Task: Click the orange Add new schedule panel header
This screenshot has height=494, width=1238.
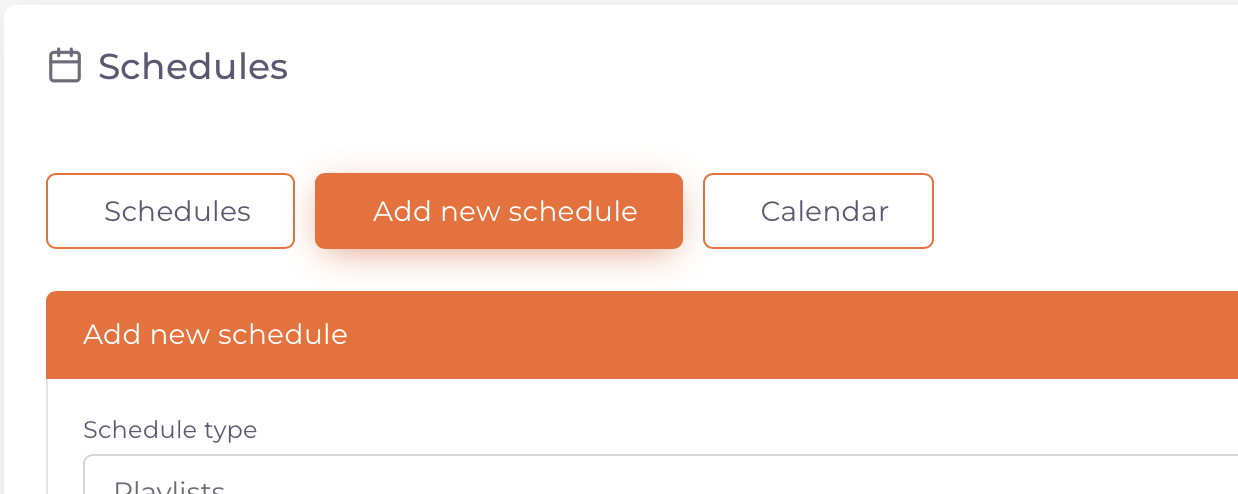Action: pos(640,335)
